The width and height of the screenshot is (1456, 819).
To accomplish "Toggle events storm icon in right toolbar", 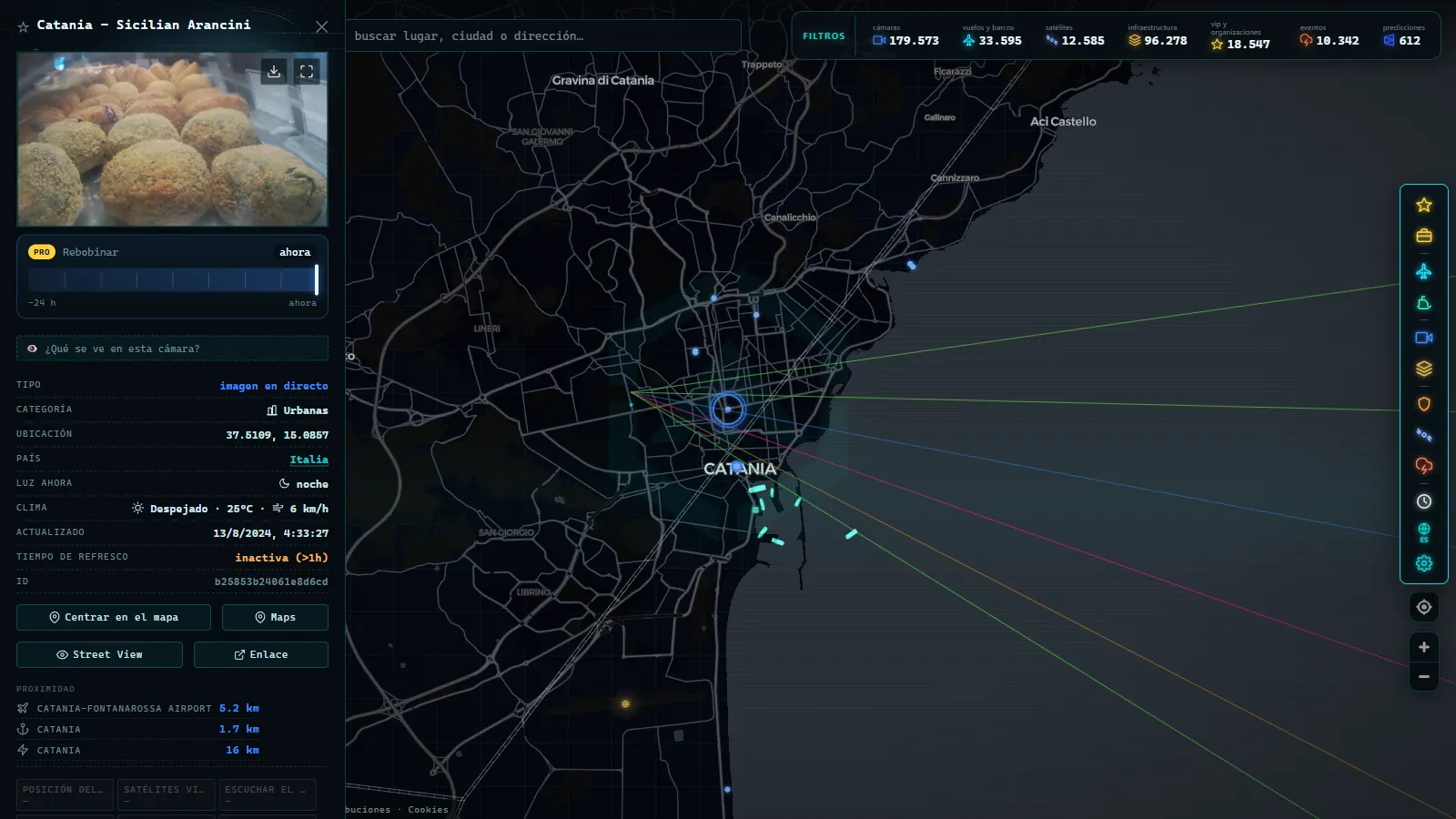I will [x=1424, y=466].
